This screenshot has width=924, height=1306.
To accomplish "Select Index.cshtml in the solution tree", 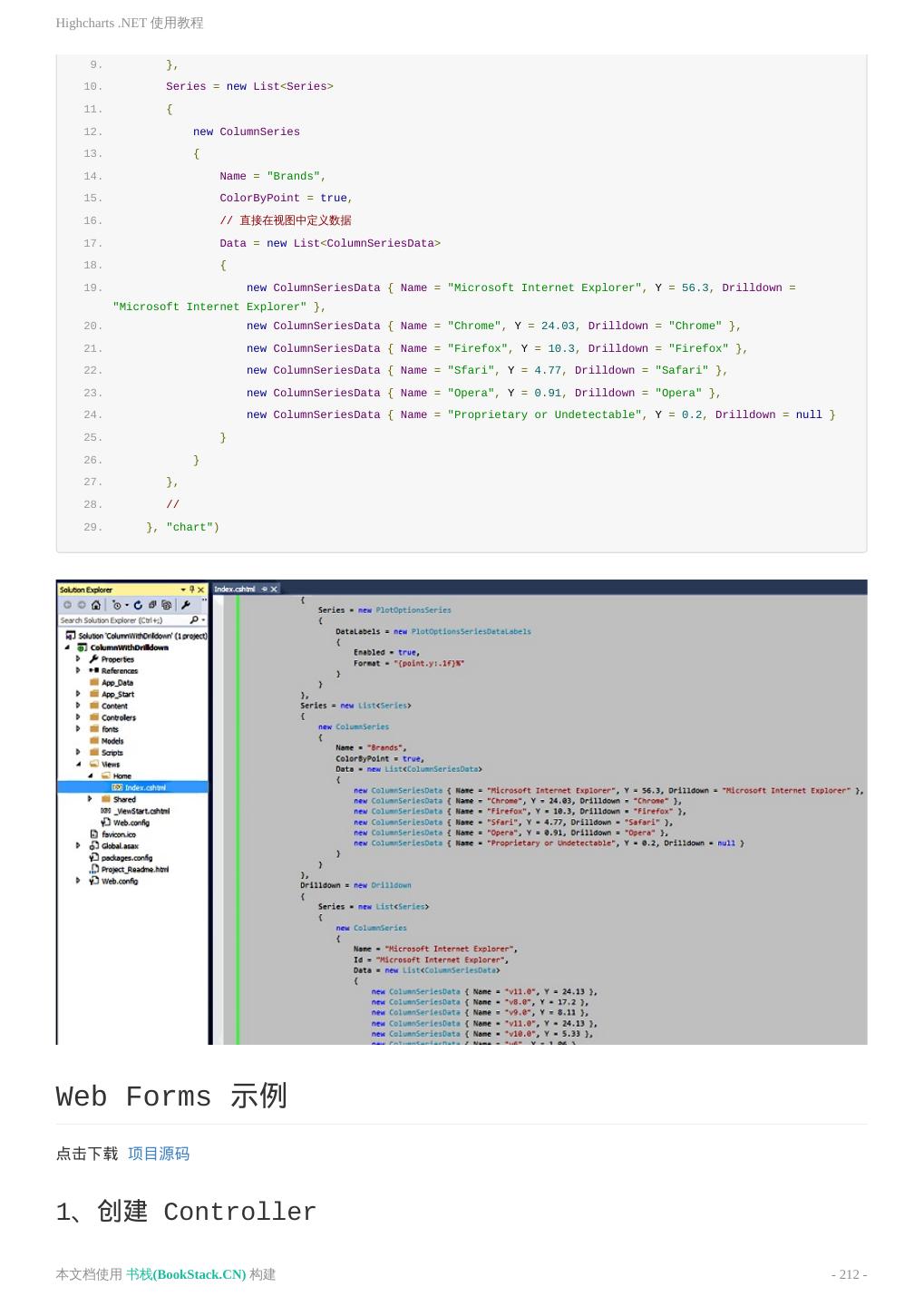I will click(x=145, y=787).
